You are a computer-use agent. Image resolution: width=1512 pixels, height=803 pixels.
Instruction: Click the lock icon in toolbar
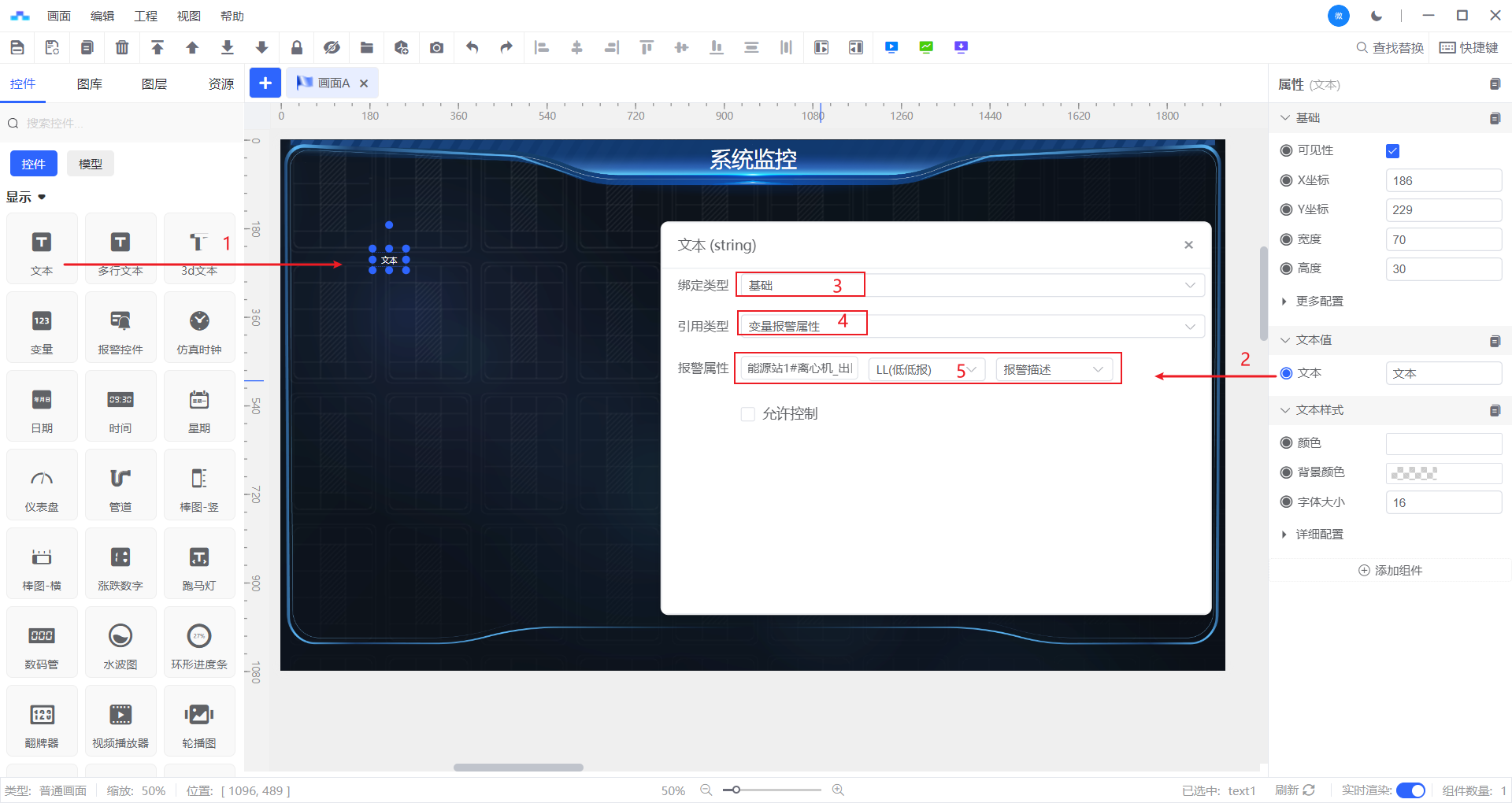297,48
